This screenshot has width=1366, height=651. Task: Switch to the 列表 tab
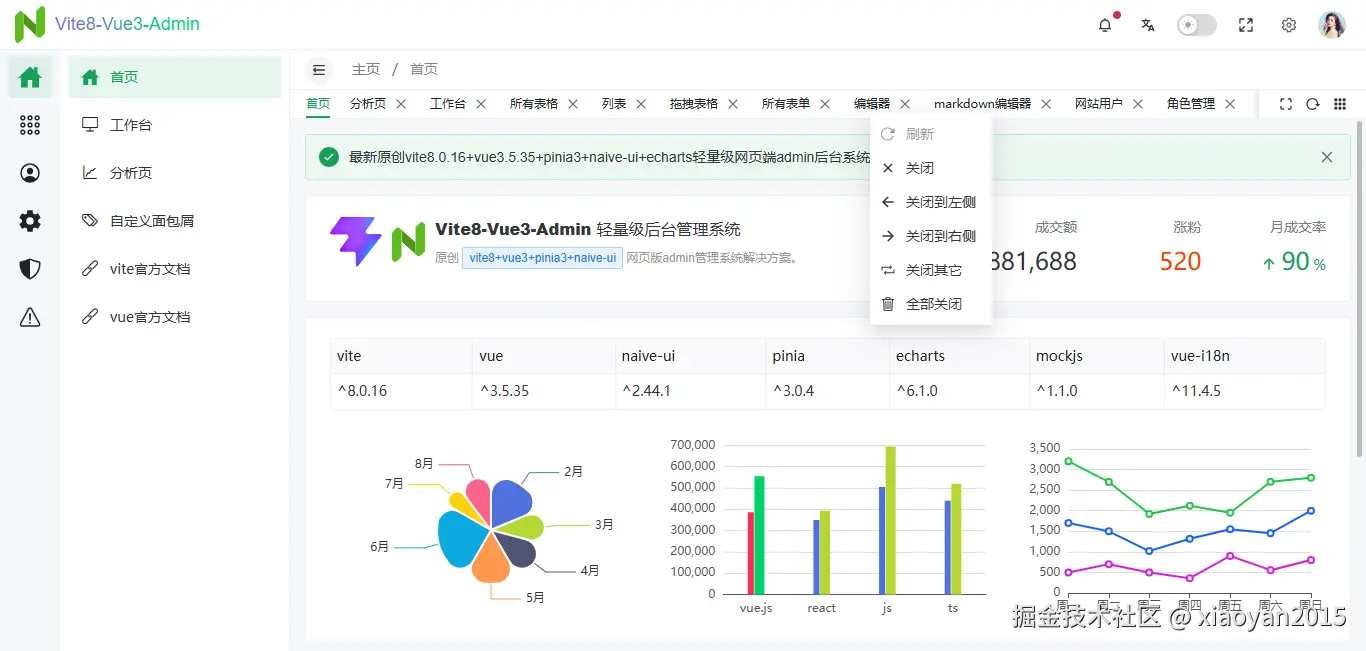click(x=614, y=103)
